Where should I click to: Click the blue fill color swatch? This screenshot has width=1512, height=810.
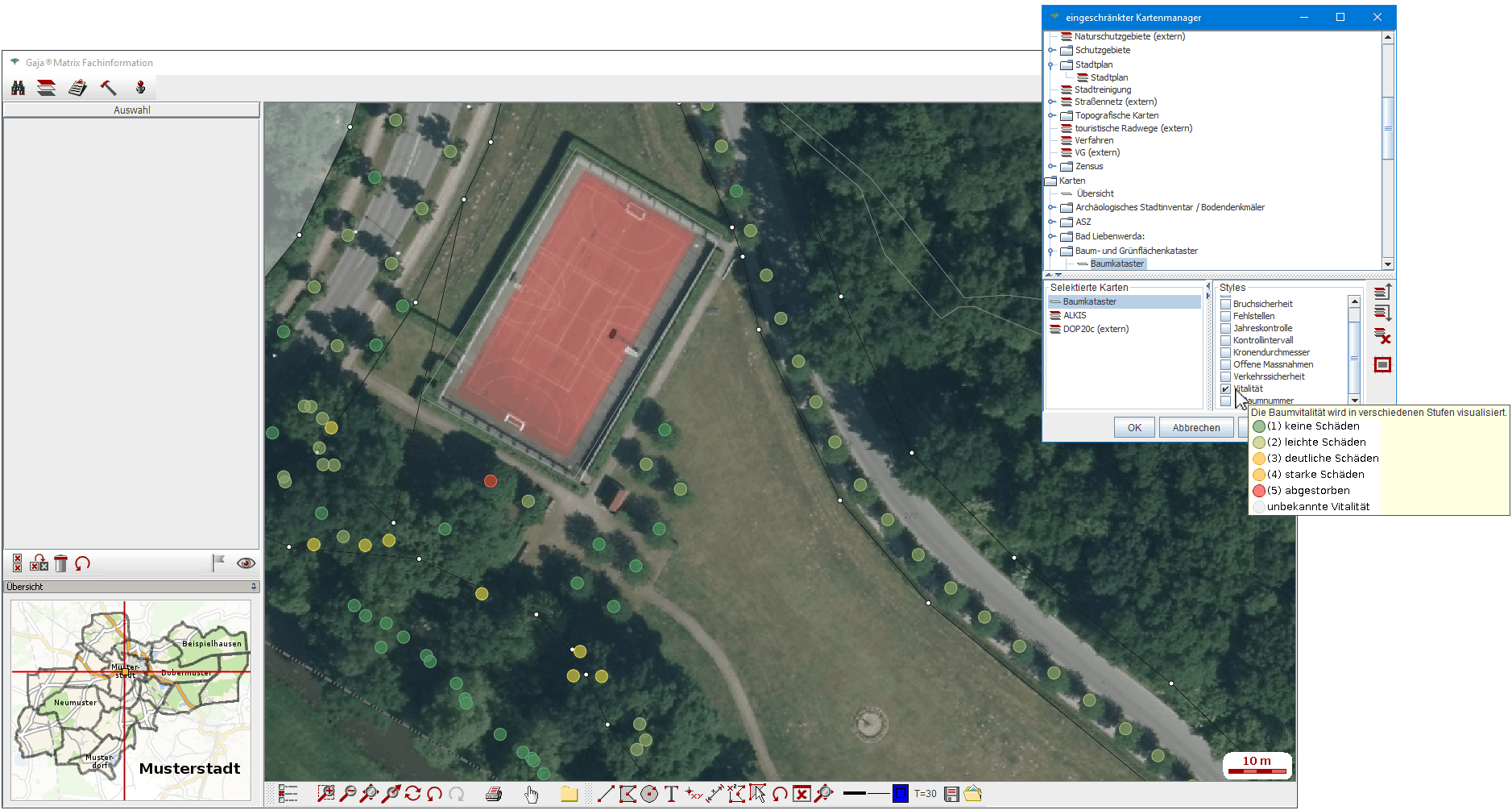[x=901, y=794]
